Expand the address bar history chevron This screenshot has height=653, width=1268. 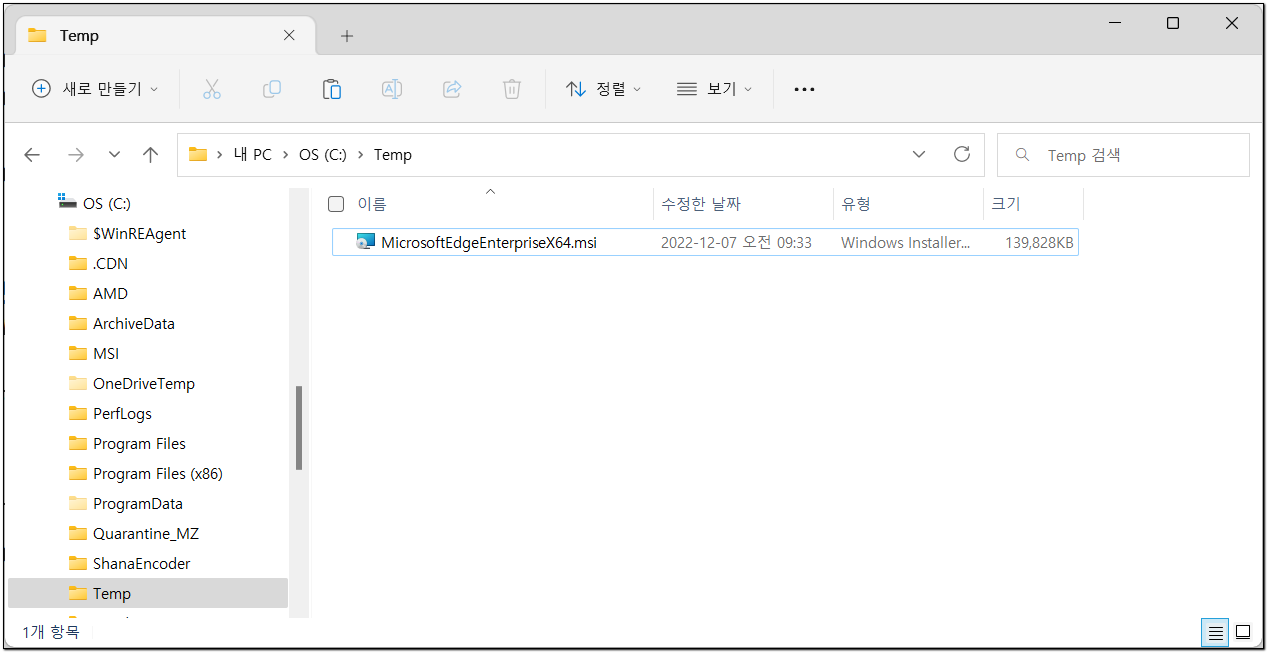pos(919,154)
